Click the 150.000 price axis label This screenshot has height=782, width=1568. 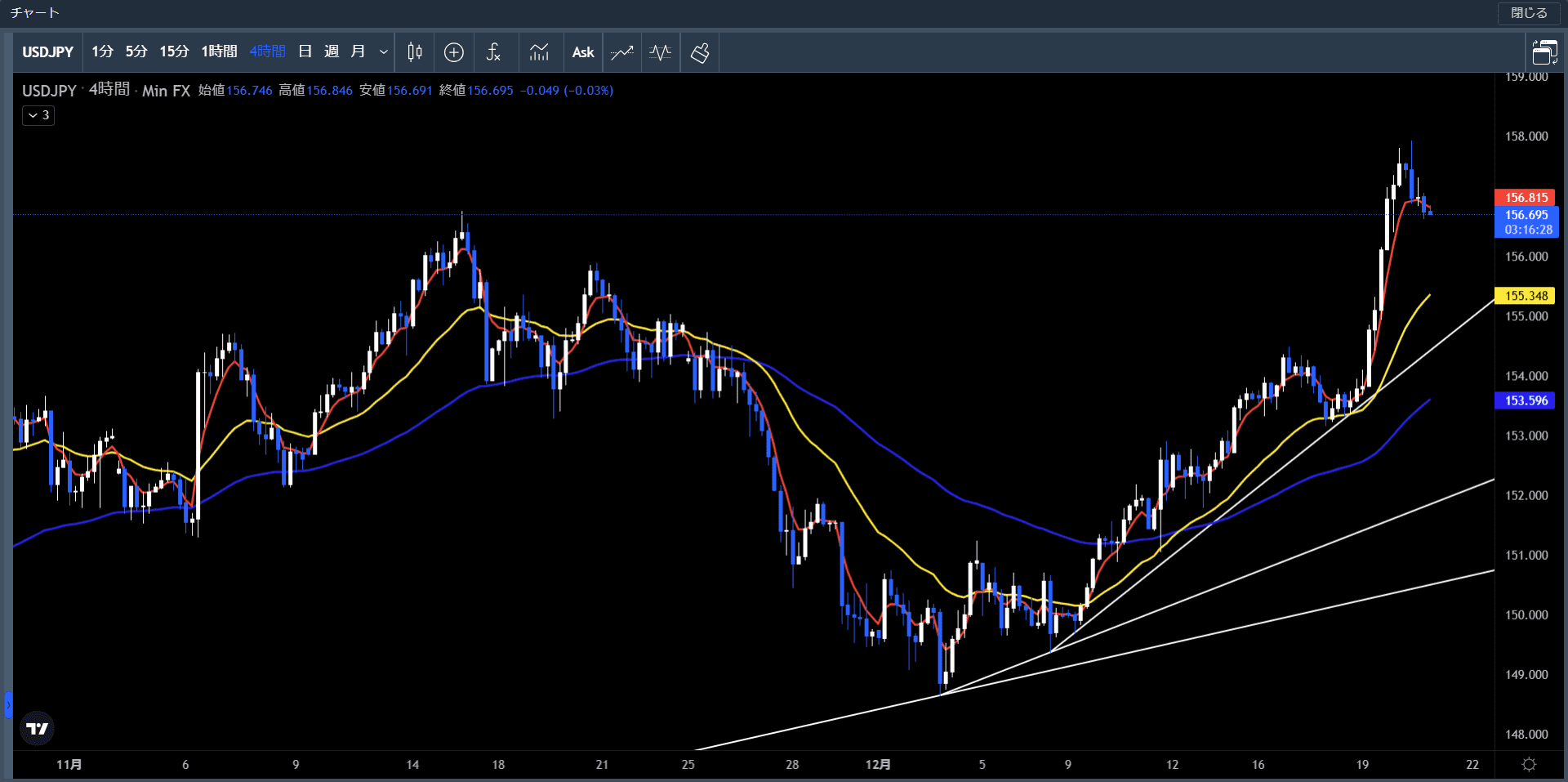[x=1526, y=614]
